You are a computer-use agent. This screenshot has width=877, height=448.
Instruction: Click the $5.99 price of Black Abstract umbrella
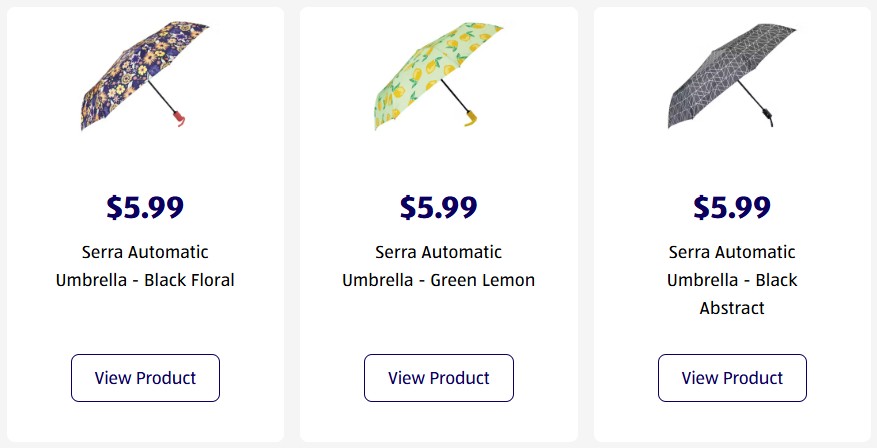coord(732,207)
